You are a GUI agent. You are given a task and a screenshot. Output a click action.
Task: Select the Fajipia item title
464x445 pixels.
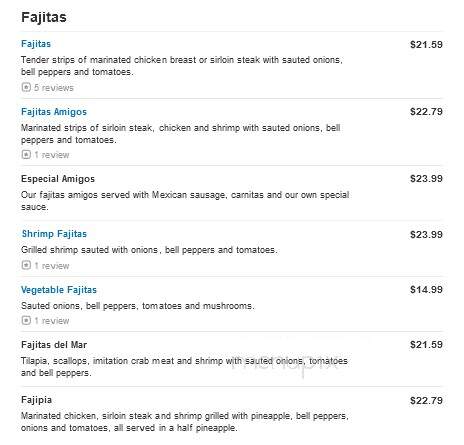coord(36,400)
